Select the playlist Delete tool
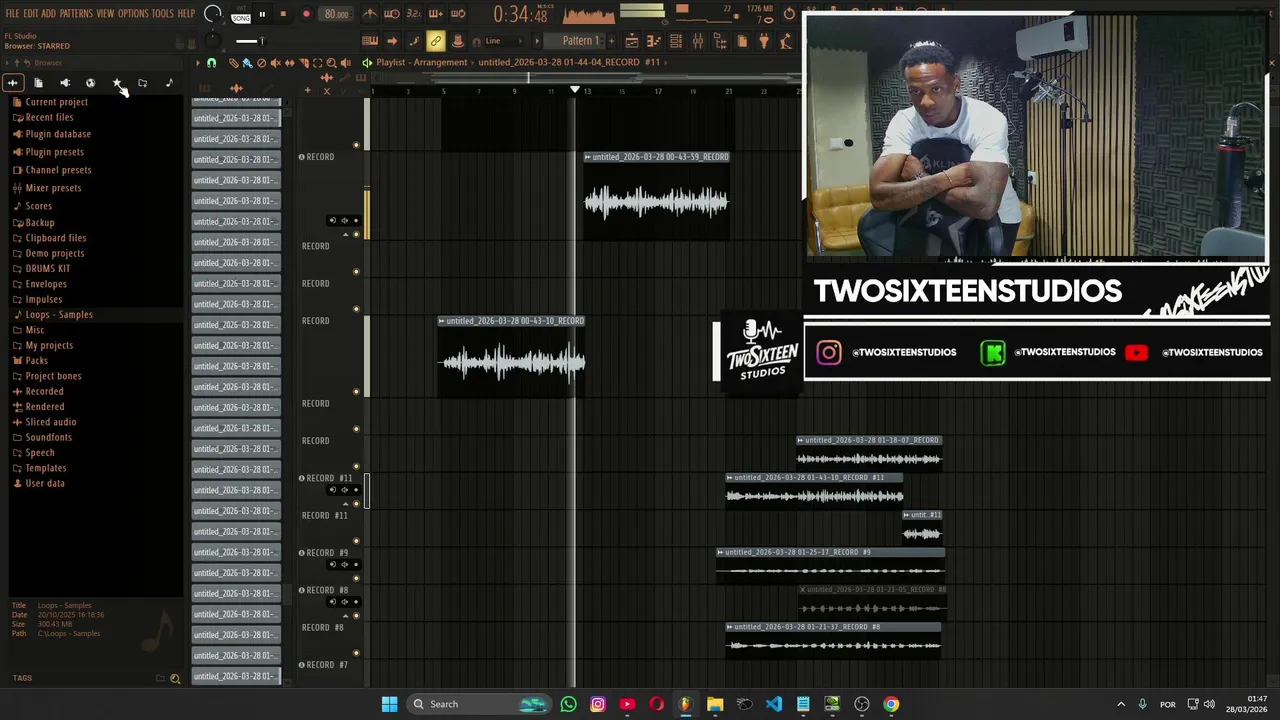1280x720 pixels. pos(262,63)
